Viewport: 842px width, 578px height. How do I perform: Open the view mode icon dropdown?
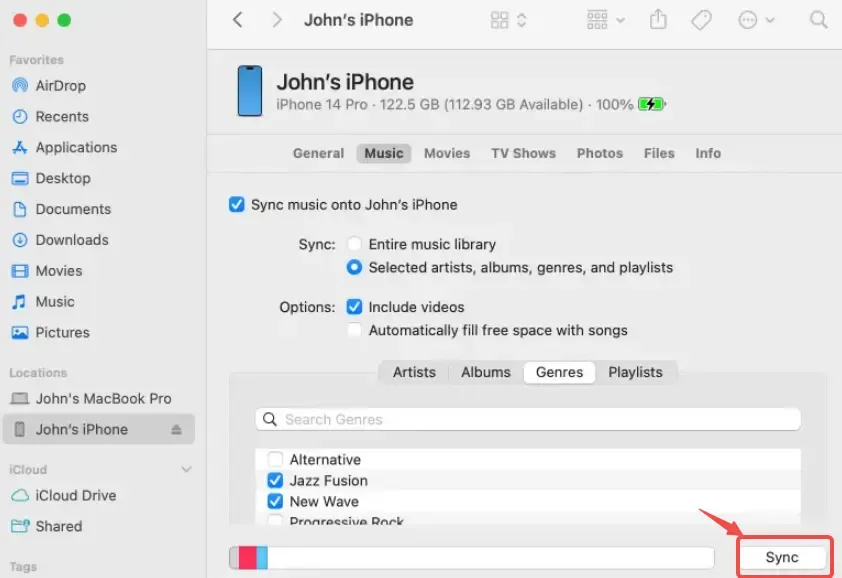tap(509, 20)
